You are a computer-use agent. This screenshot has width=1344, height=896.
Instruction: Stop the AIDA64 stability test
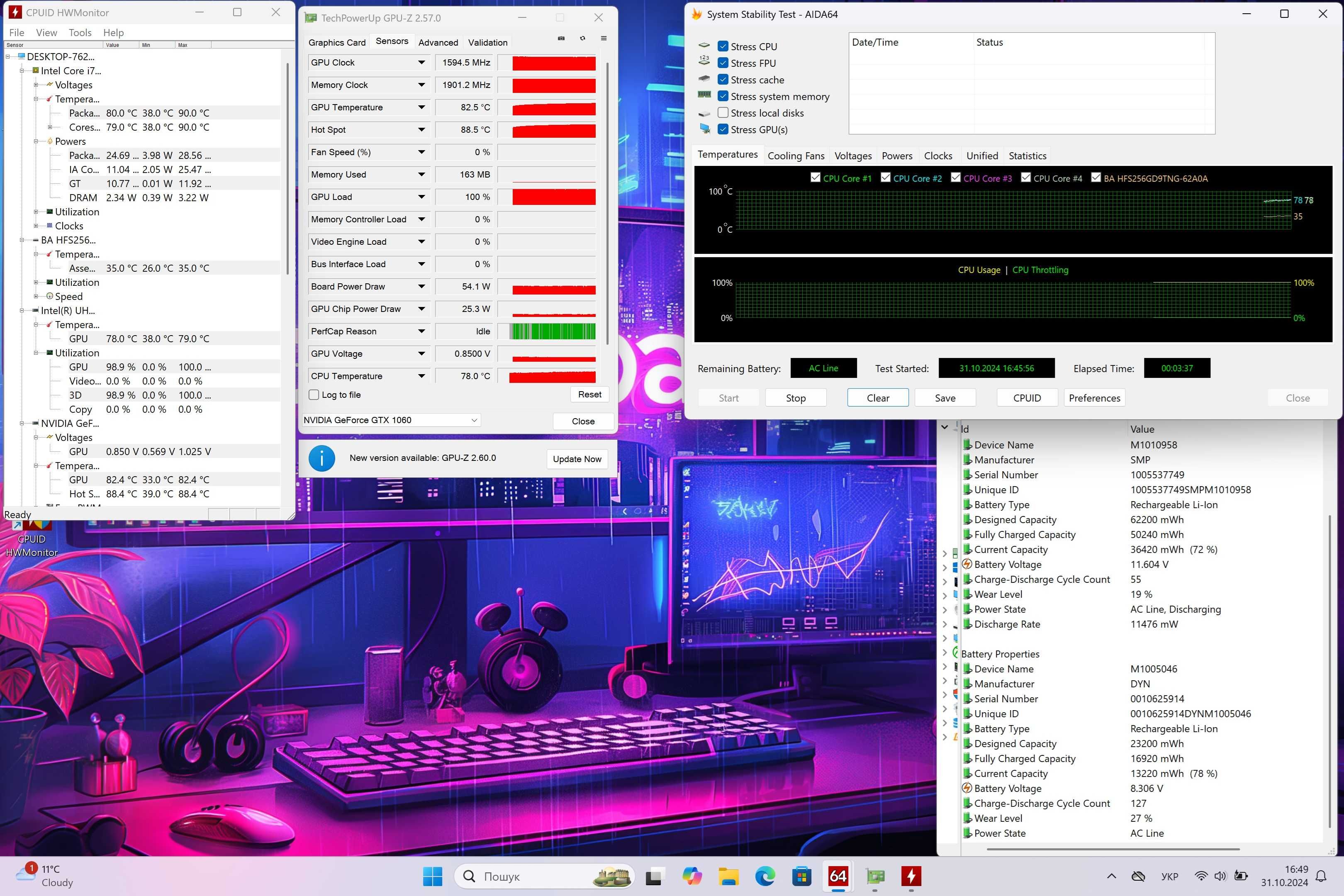[796, 398]
